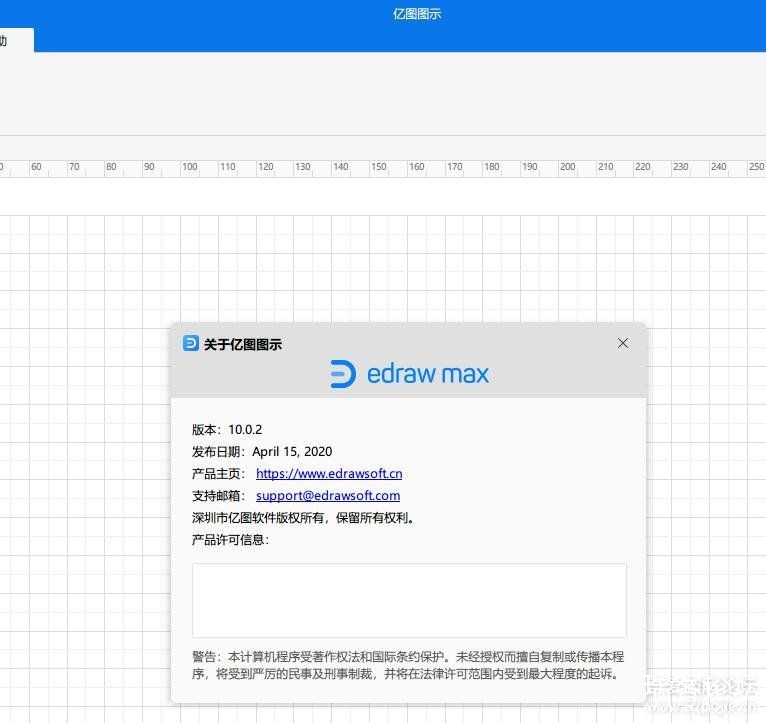The width and height of the screenshot is (766, 723).
Task: Click the 支持邮箱 label
Action: coord(217,495)
